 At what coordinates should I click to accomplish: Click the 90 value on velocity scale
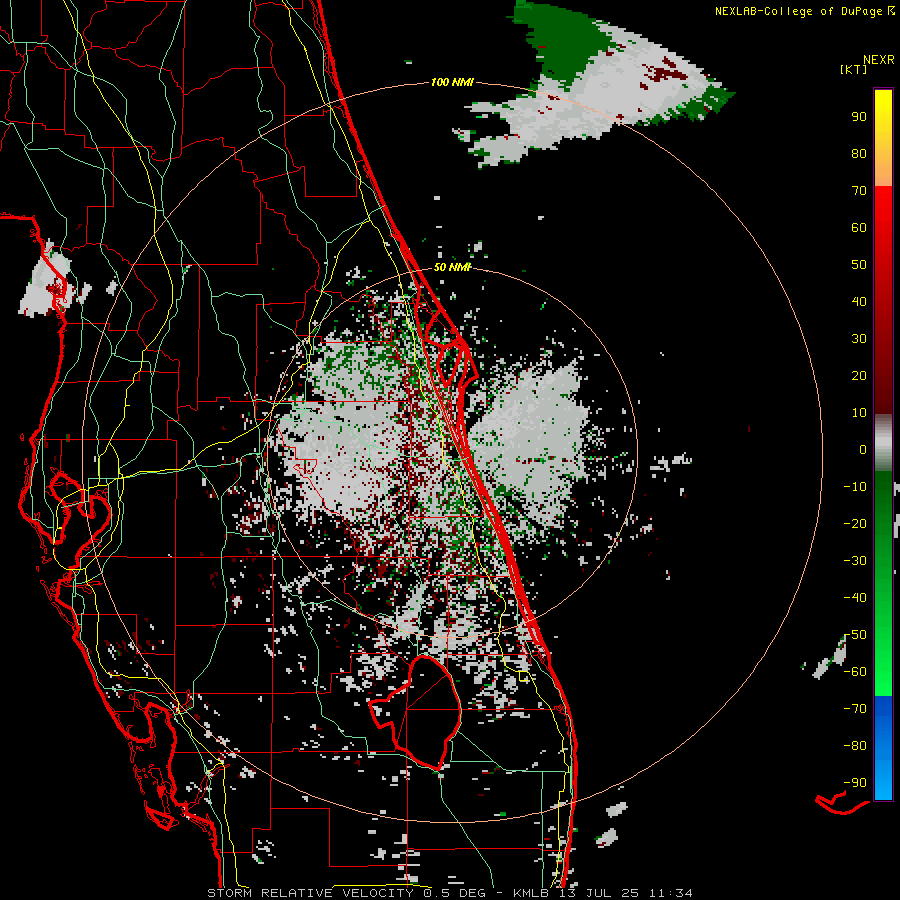click(859, 117)
